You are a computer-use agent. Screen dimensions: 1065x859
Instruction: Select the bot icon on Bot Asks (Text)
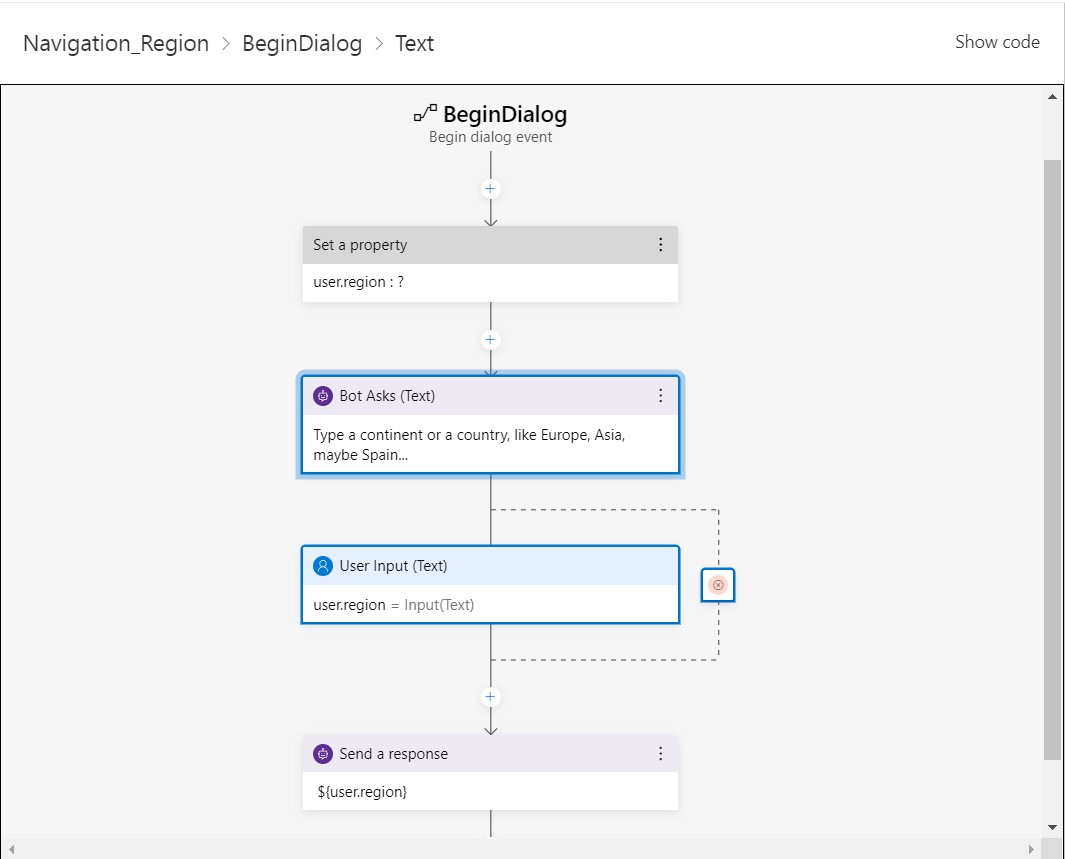click(x=322, y=396)
